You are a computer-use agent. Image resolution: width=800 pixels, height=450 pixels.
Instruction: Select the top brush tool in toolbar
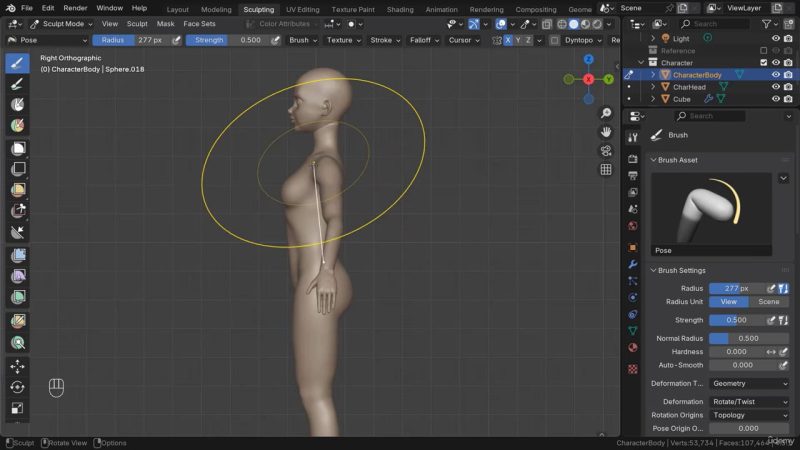pos(17,63)
